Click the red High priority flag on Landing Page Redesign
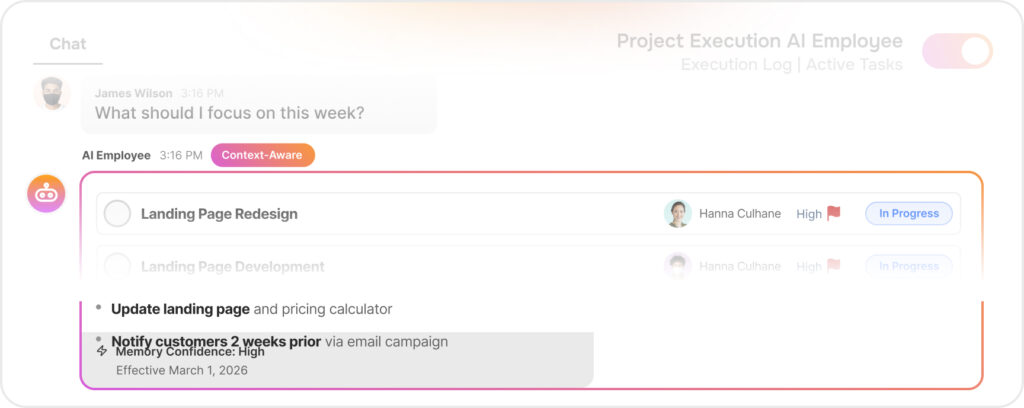1024x408 pixels. click(x=834, y=213)
